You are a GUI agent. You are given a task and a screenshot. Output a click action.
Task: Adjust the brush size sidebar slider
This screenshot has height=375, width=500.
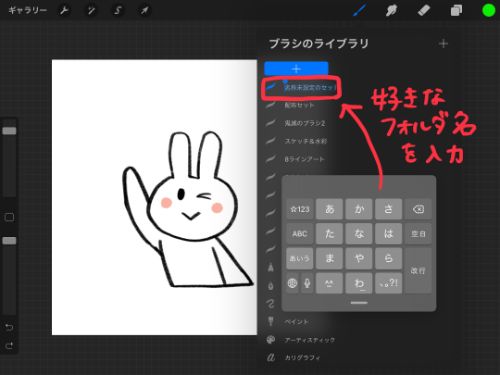(x=9, y=130)
